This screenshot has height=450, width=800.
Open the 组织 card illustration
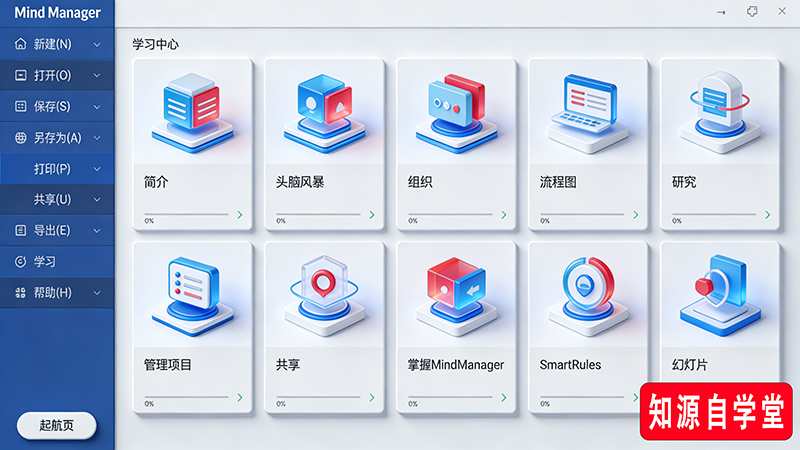[456, 113]
